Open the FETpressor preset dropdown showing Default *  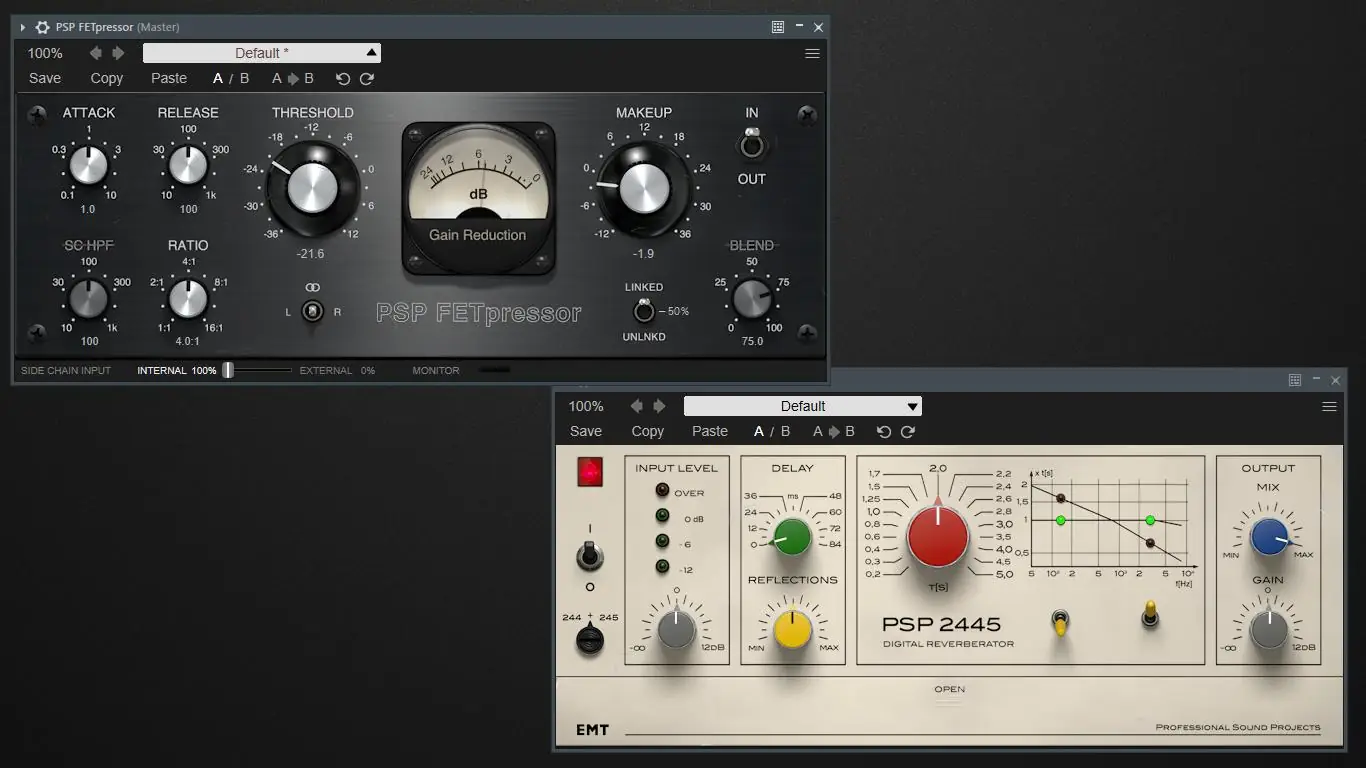262,53
